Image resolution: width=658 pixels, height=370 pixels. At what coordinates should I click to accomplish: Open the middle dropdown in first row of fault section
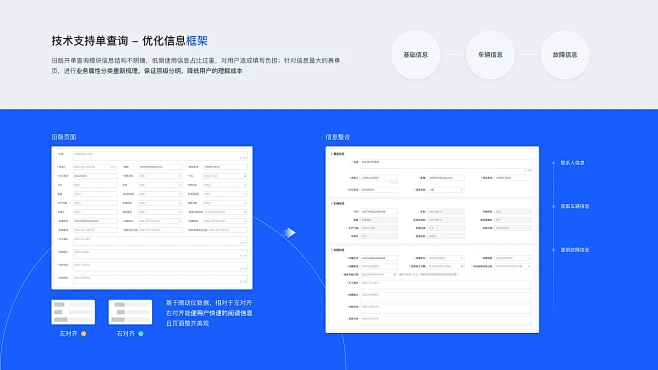click(446, 258)
